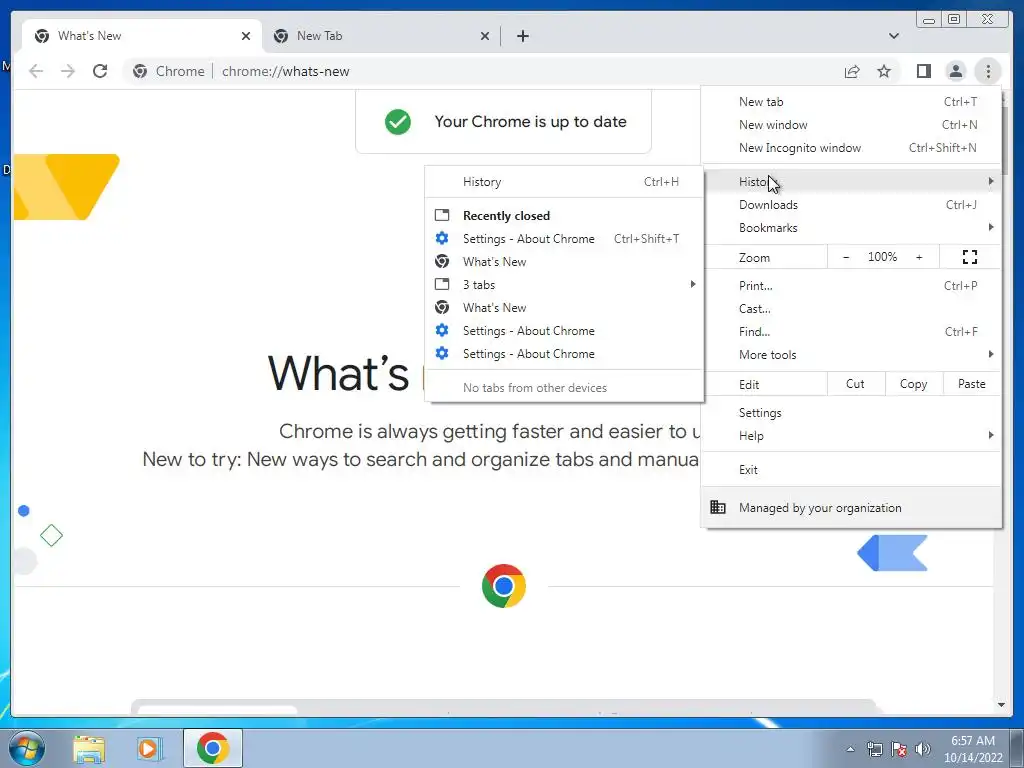The height and width of the screenshot is (768, 1024).
Task: Reload the page with refresh icon
Action: (x=100, y=71)
